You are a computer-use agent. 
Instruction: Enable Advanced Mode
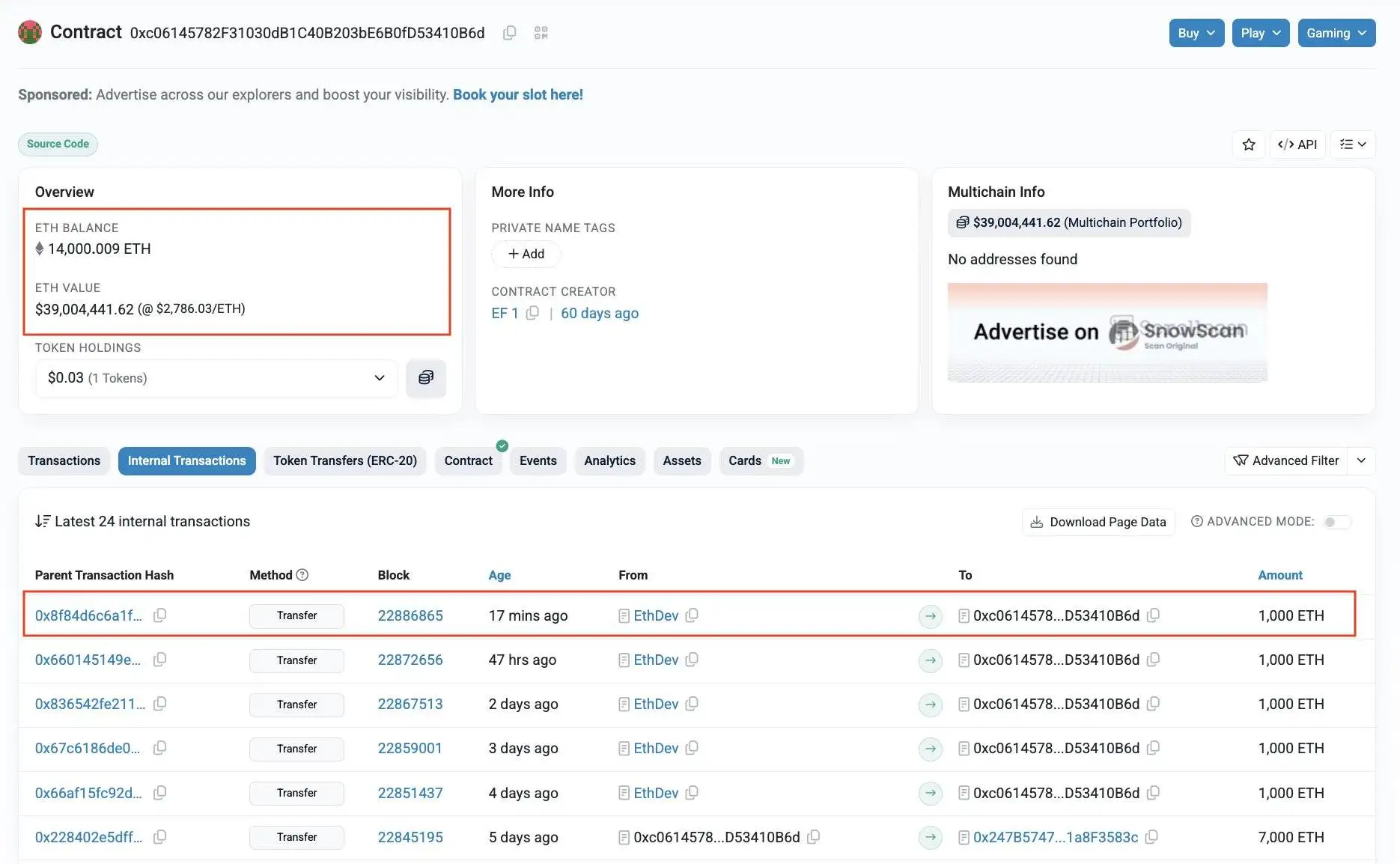click(x=1336, y=522)
